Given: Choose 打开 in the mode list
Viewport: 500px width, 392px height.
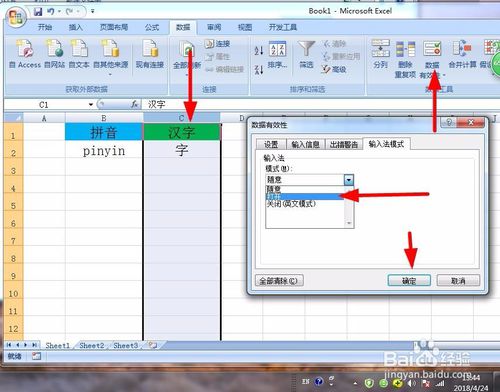Looking at the screenshot, I should (x=305, y=196).
